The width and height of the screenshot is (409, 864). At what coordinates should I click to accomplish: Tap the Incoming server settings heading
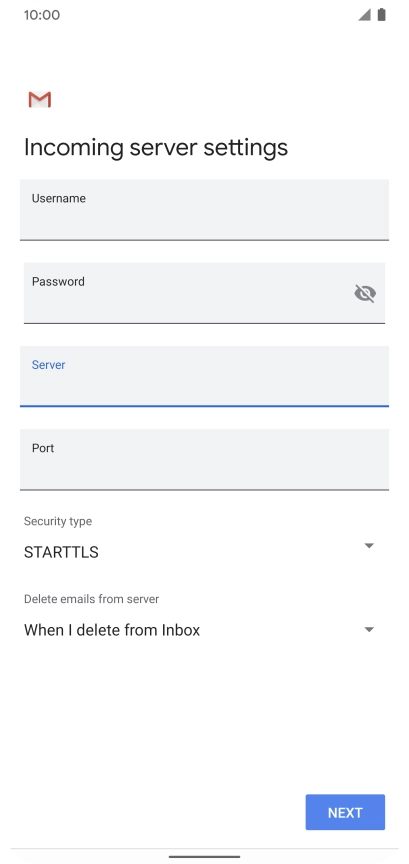point(156,148)
